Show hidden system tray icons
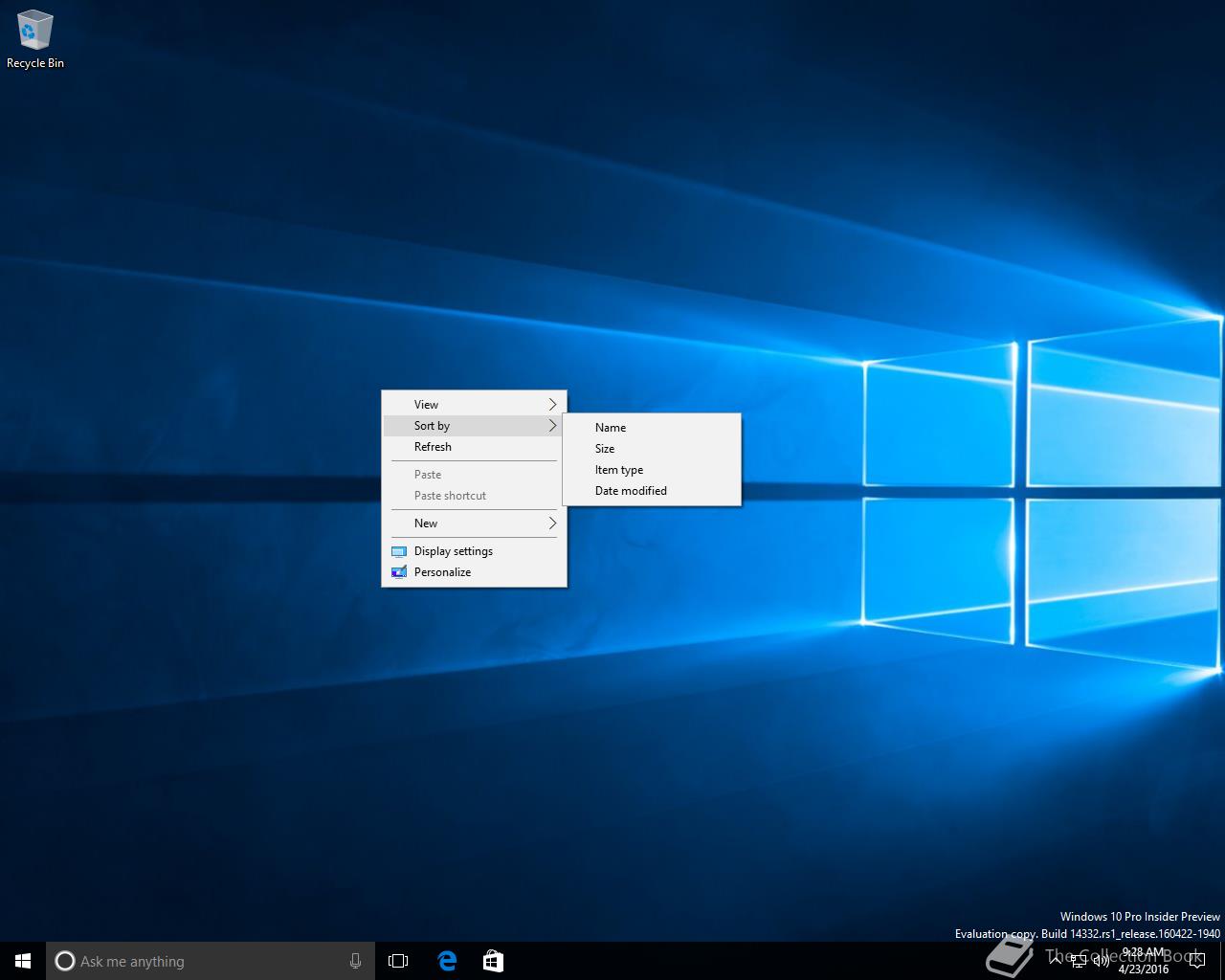This screenshot has width=1225, height=980. click(x=1056, y=961)
